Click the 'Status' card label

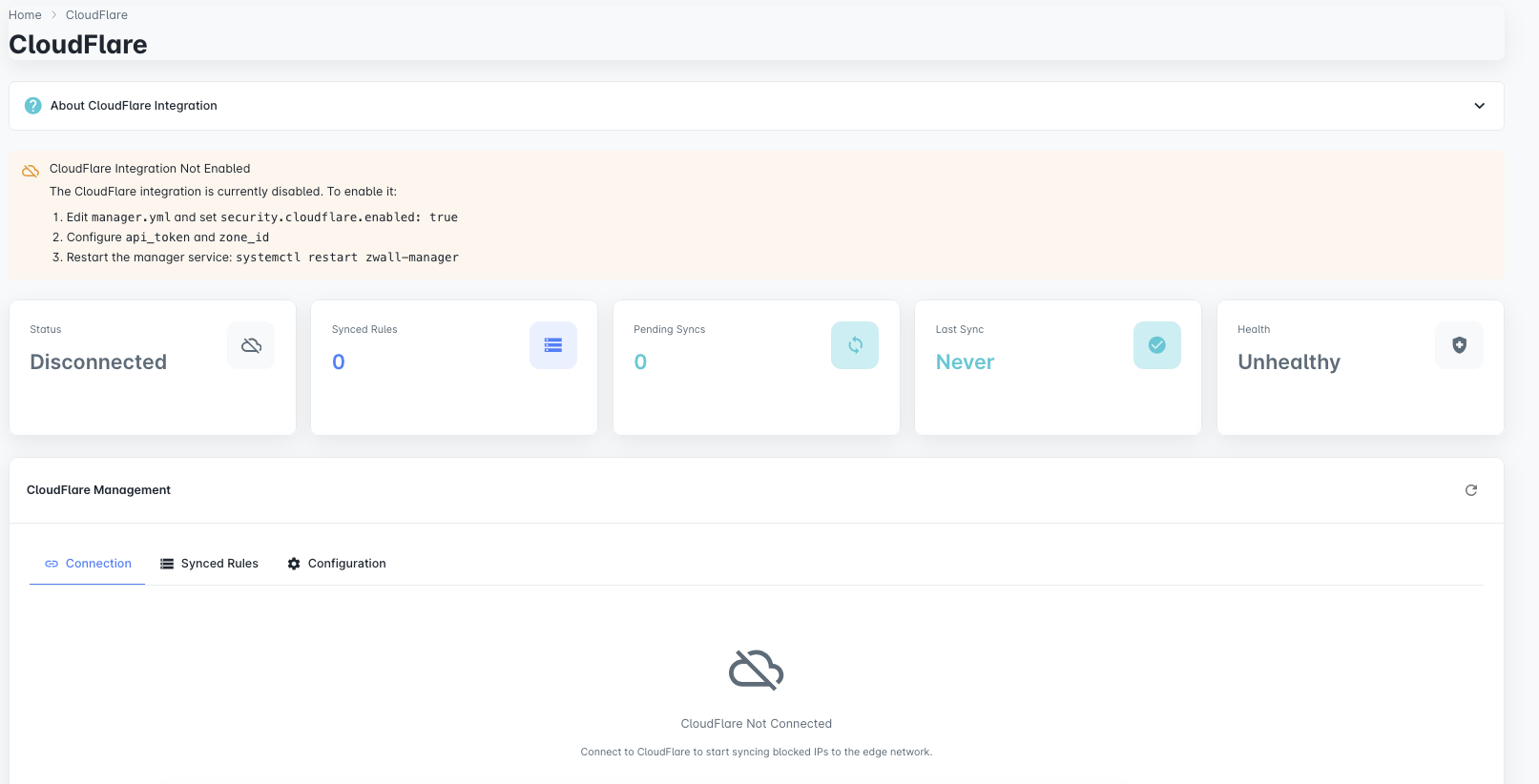pyautogui.click(x=46, y=330)
